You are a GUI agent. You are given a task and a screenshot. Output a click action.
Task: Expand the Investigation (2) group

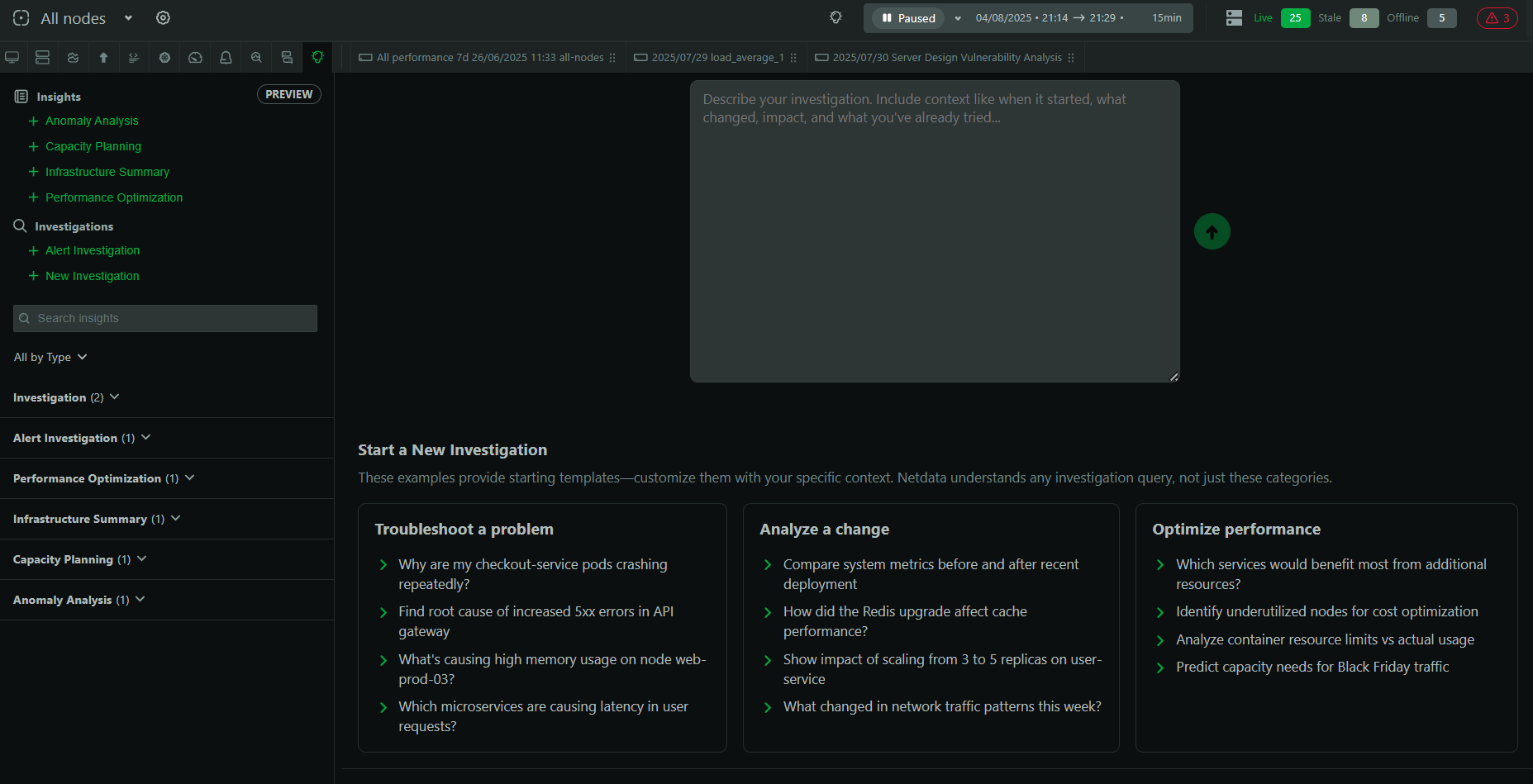tap(66, 397)
